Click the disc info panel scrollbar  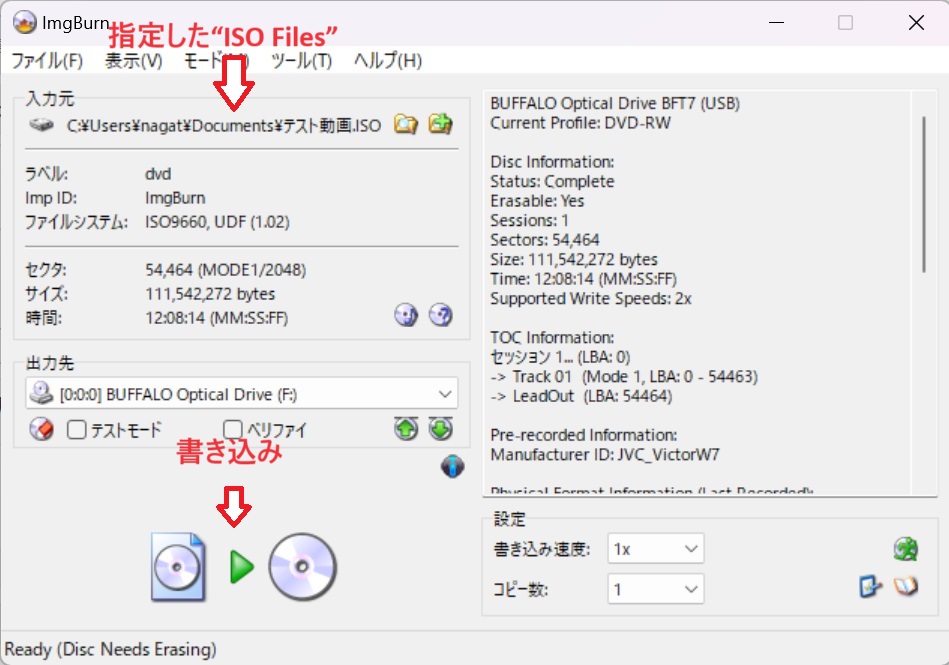coord(924,195)
